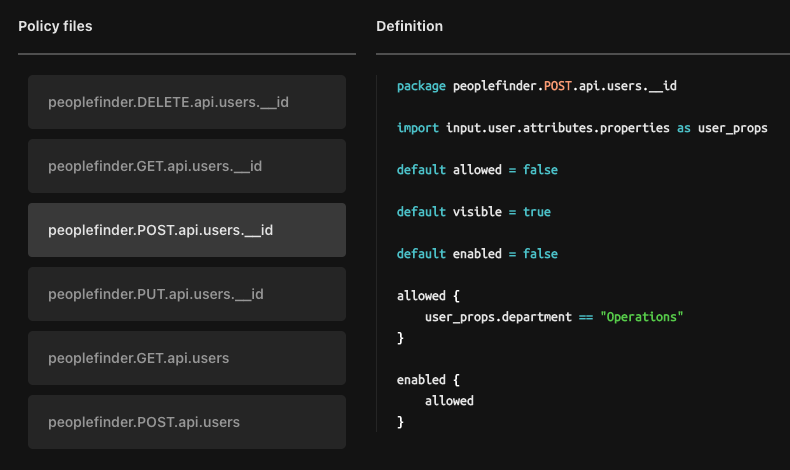Click the Policy files heading
The image size is (790, 470).
tap(55, 26)
